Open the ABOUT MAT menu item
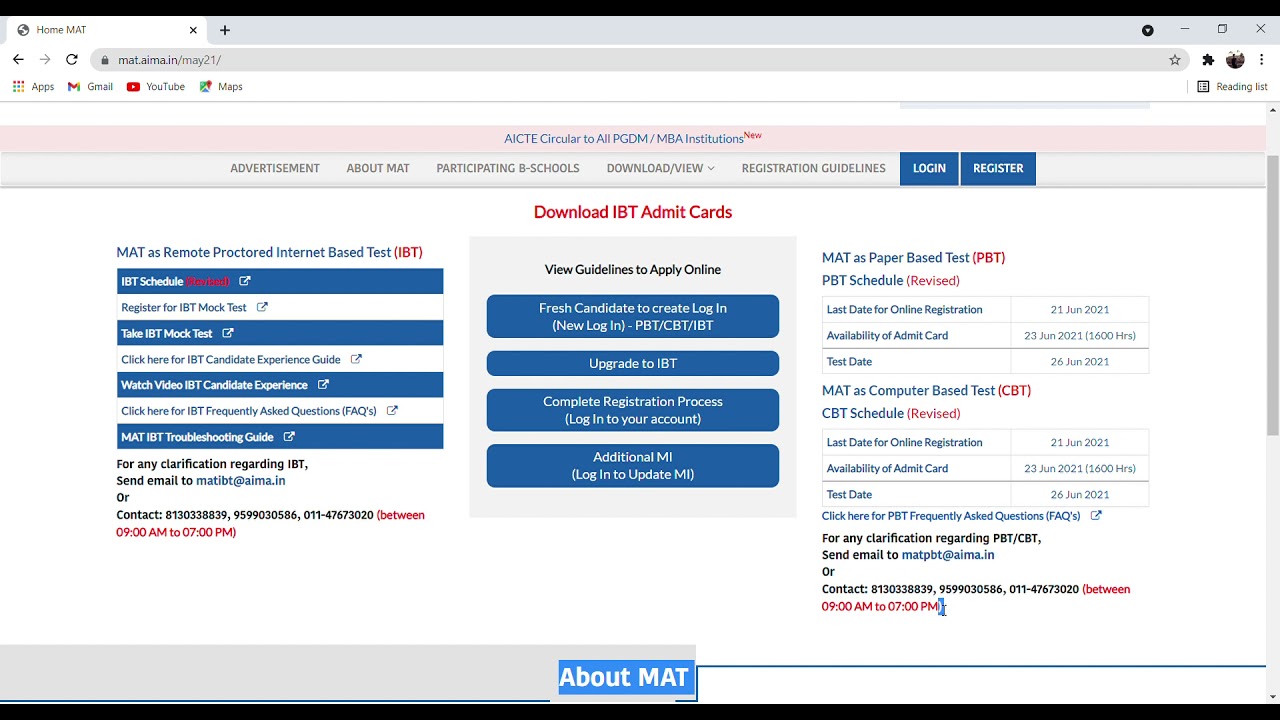 click(378, 168)
